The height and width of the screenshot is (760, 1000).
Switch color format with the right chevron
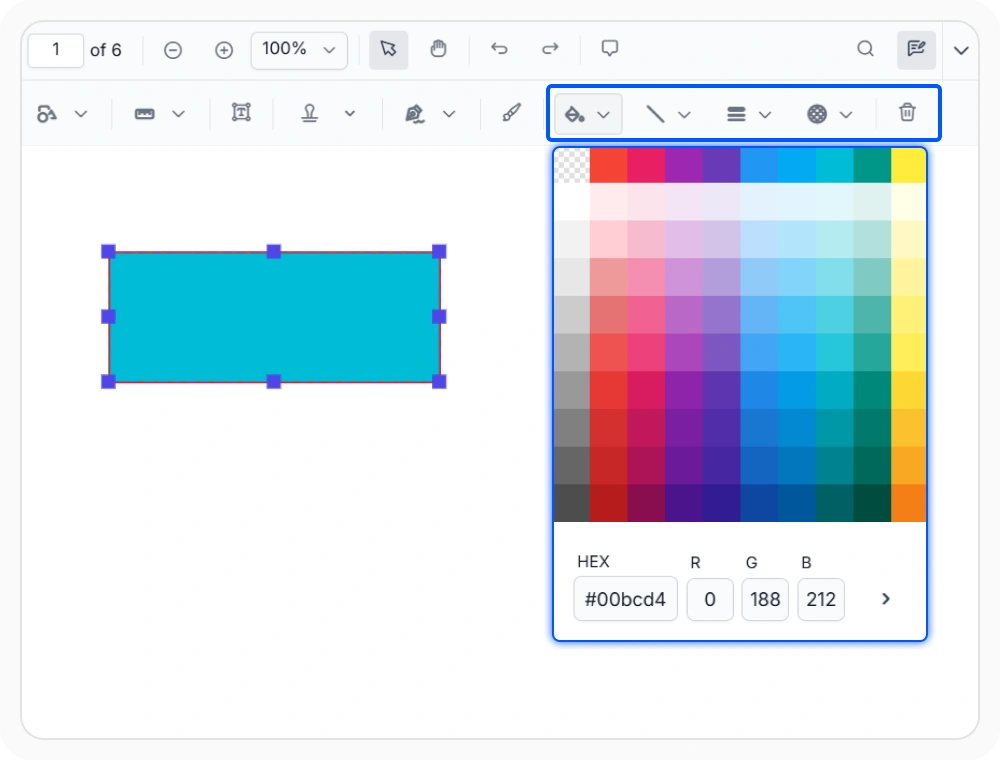[885, 599]
